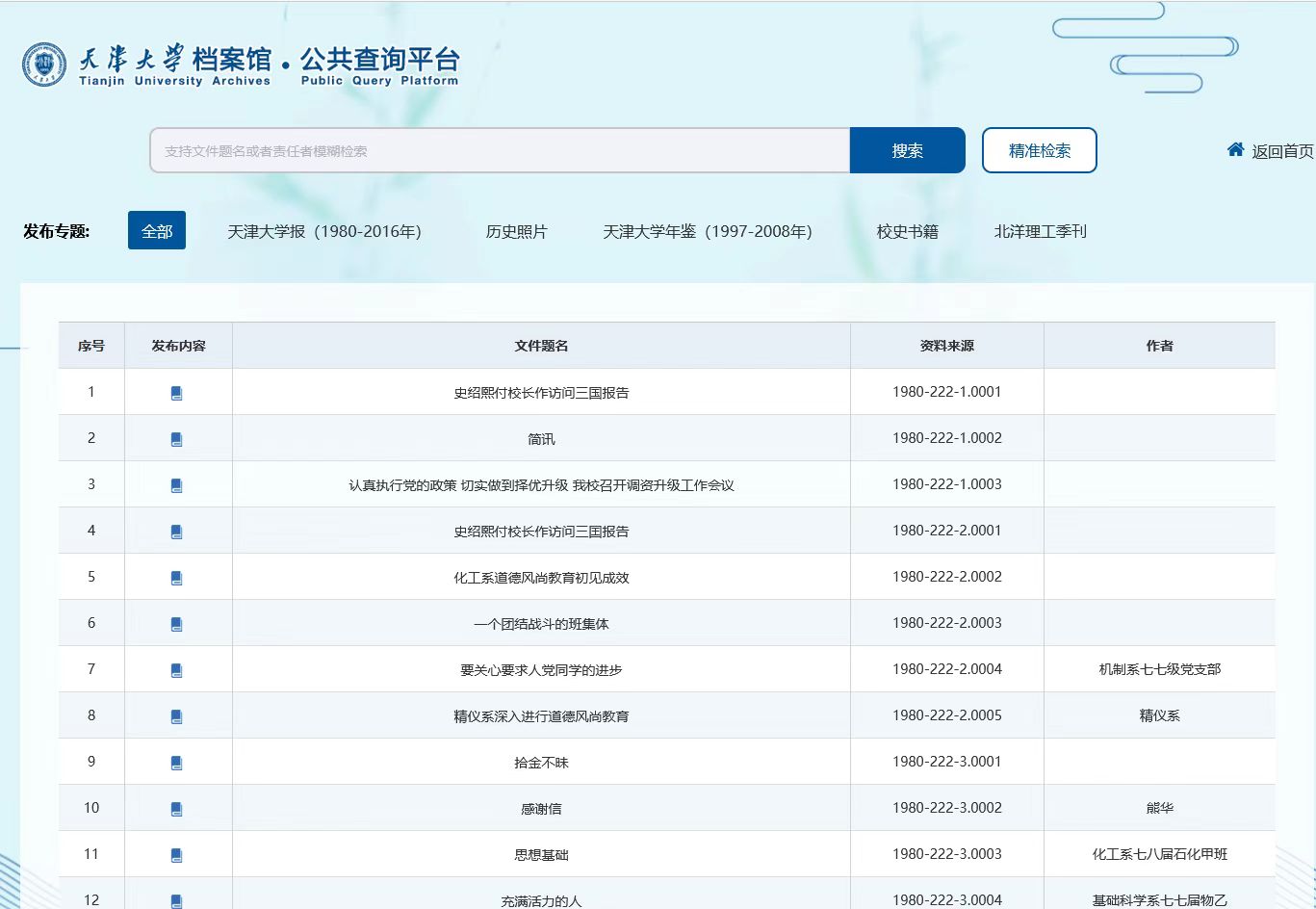Screen dimensions: 1316x909
Task: Click the 天津大学档案馆 公共查询平台 title
Action: pyautogui.click(x=270, y=65)
